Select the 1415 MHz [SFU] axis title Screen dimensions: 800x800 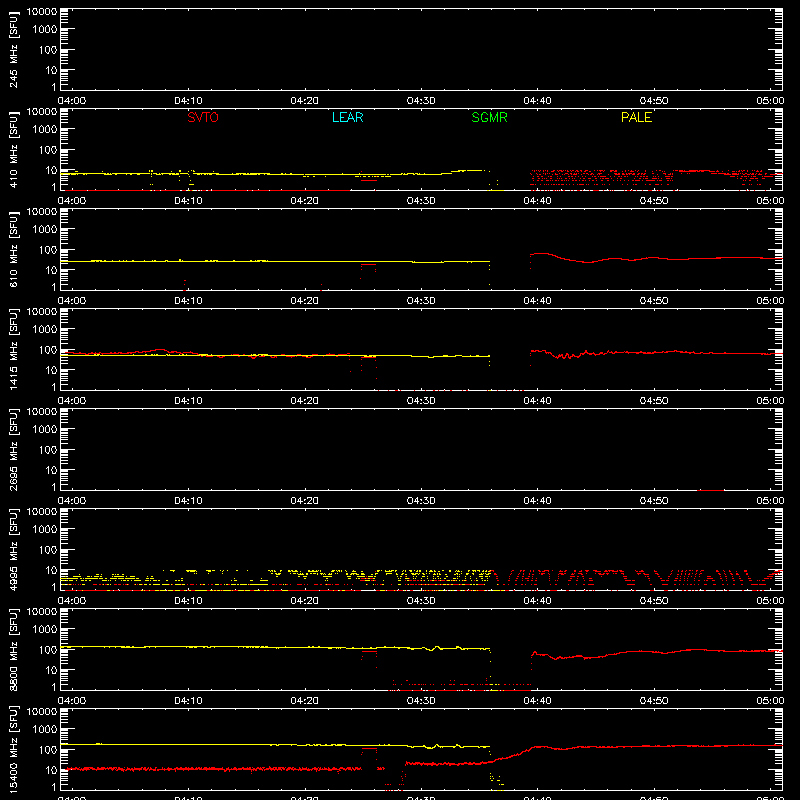(13, 349)
